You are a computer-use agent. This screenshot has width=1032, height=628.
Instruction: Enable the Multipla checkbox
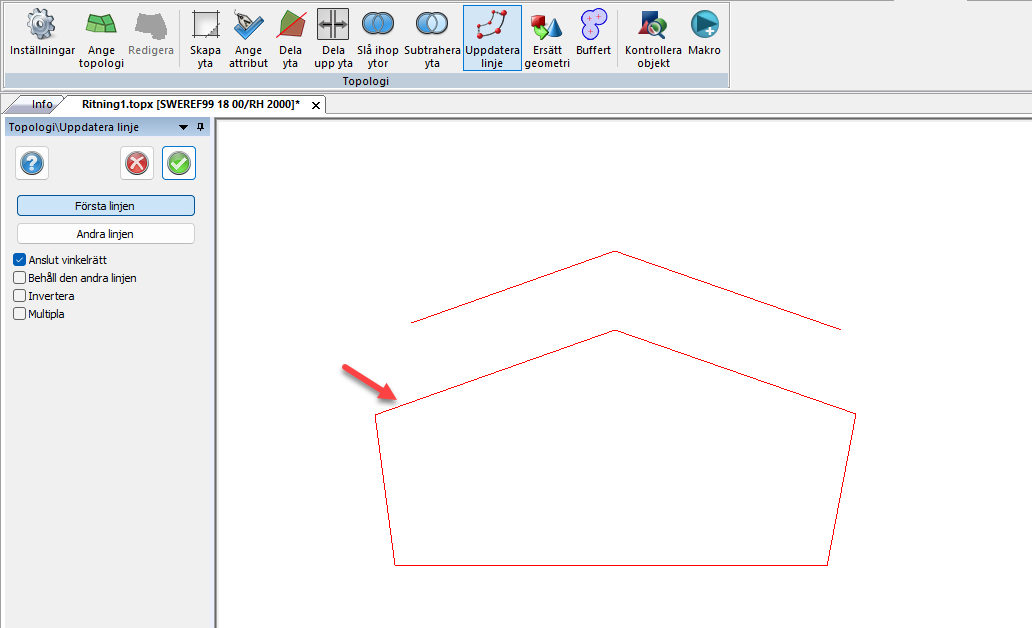pyautogui.click(x=19, y=314)
